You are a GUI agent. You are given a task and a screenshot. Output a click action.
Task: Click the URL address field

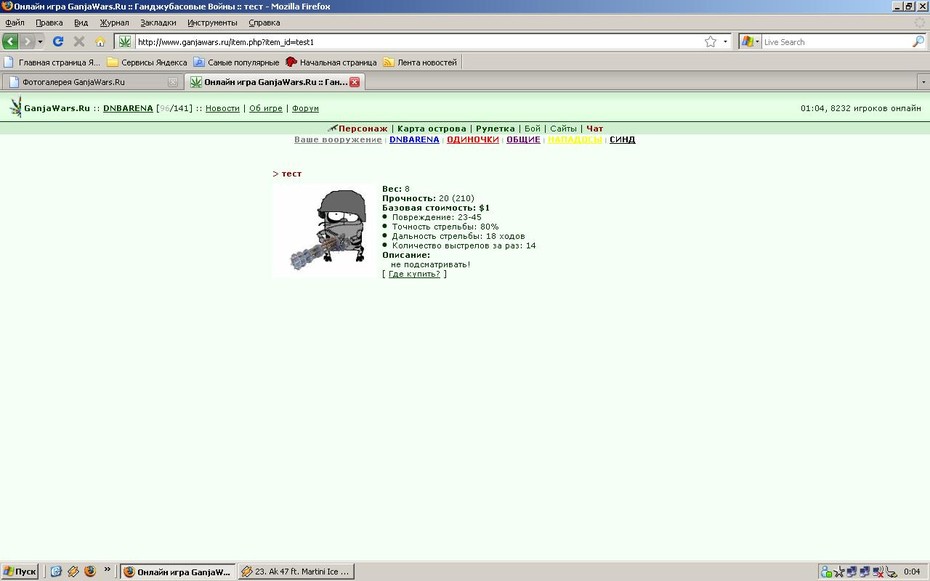click(418, 42)
